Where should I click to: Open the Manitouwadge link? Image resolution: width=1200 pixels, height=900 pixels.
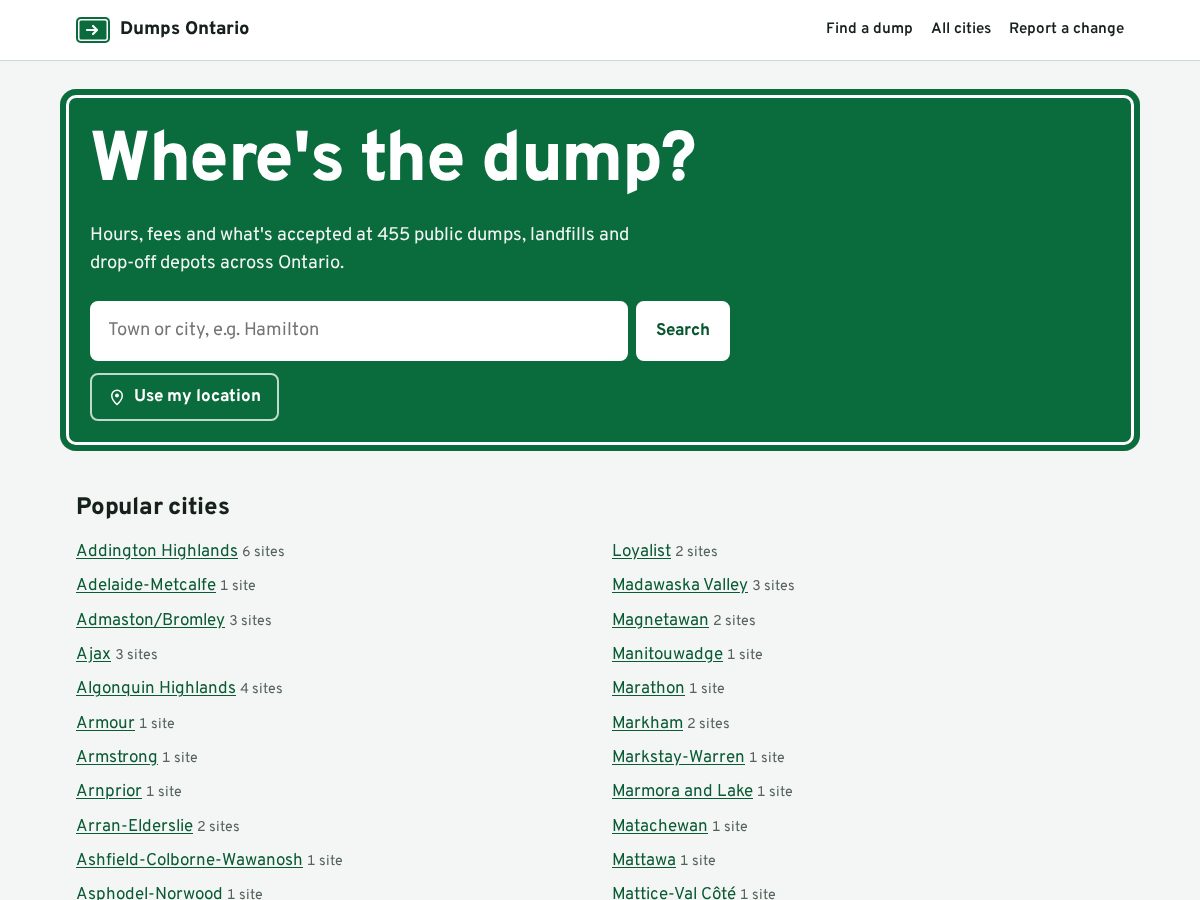[667, 654]
